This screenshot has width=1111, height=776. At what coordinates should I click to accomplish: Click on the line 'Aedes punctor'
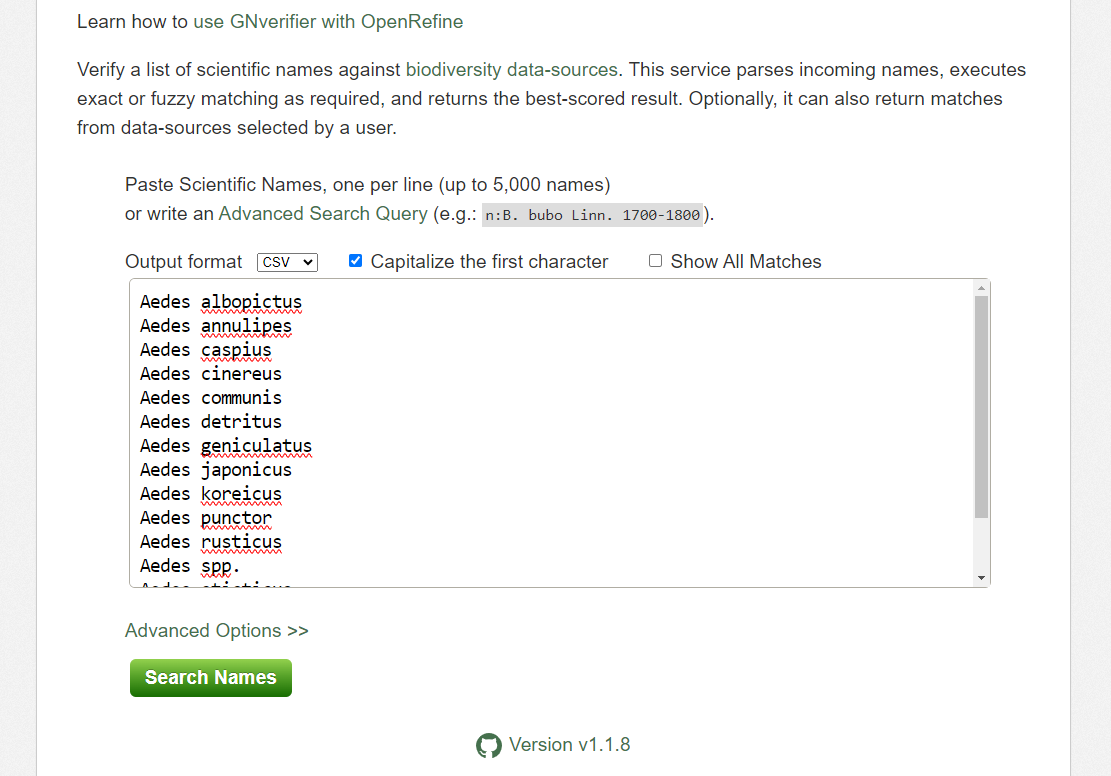tap(205, 518)
